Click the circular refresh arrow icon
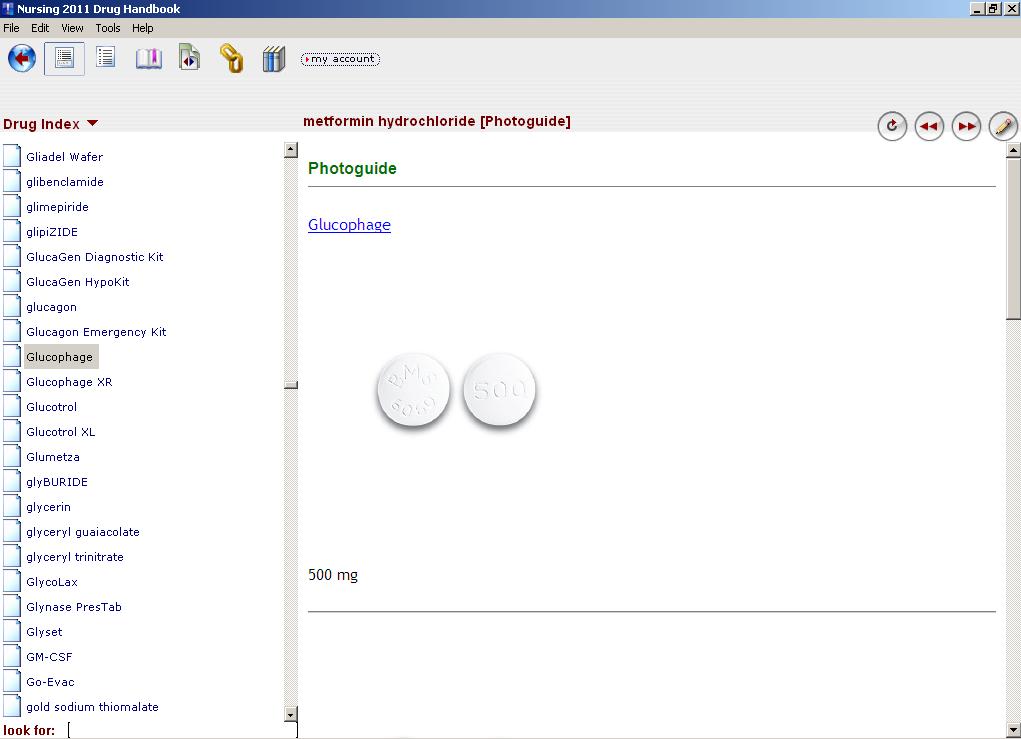The height and width of the screenshot is (739, 1021). (x=892, y=126)
